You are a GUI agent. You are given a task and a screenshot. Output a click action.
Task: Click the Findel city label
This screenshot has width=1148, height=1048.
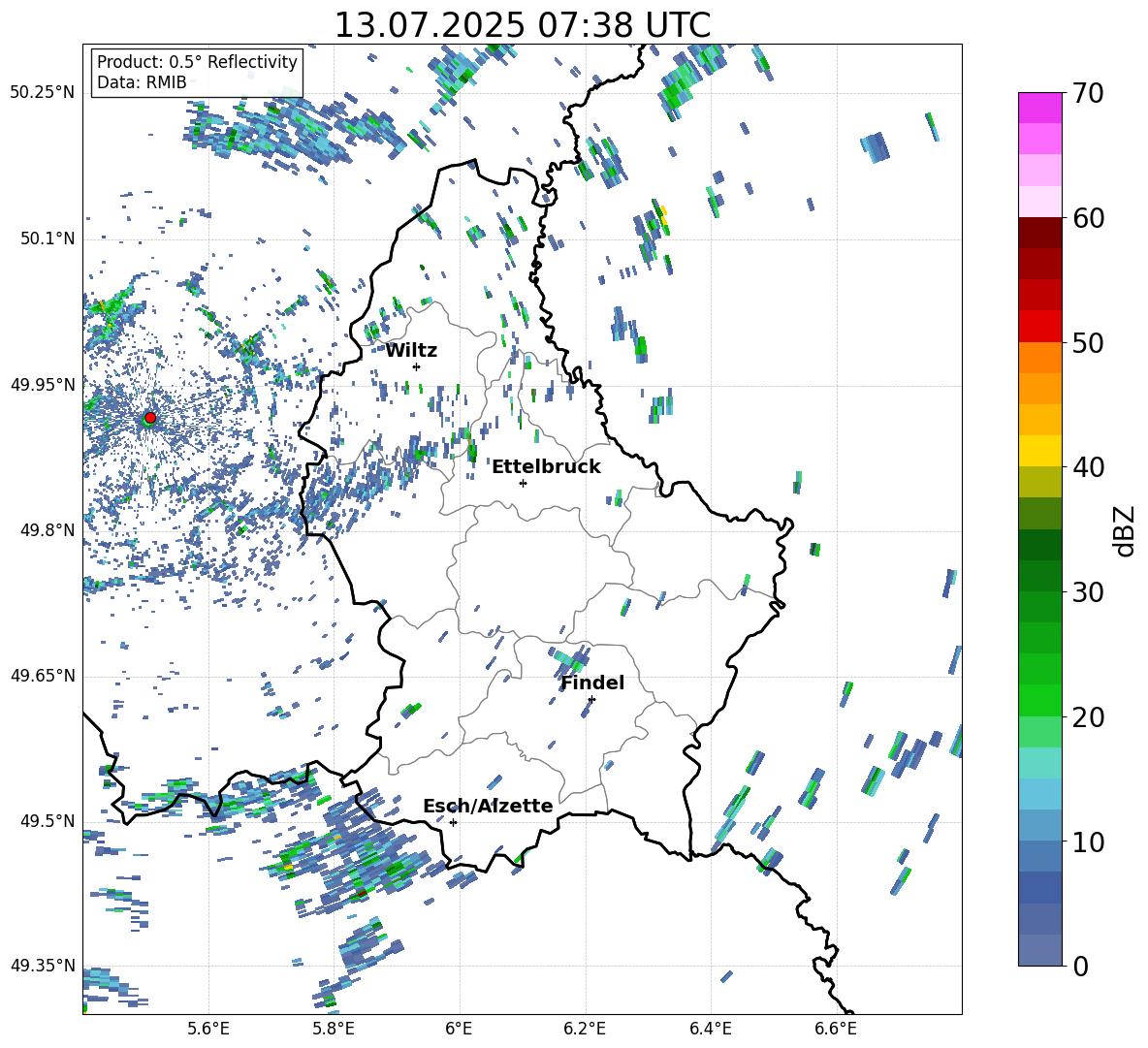click(x=592, y=683)
